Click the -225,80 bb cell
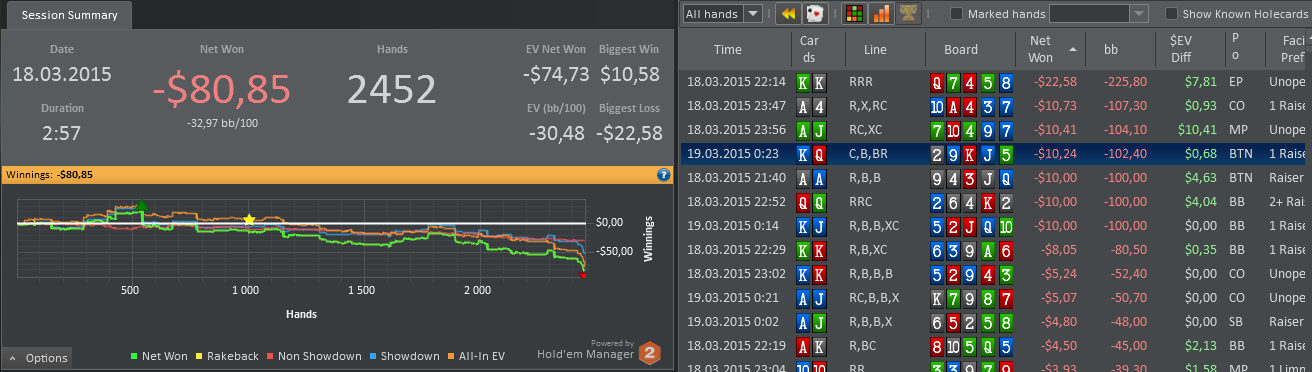Screen dimensions: 1312x372 pos(1123,82)
